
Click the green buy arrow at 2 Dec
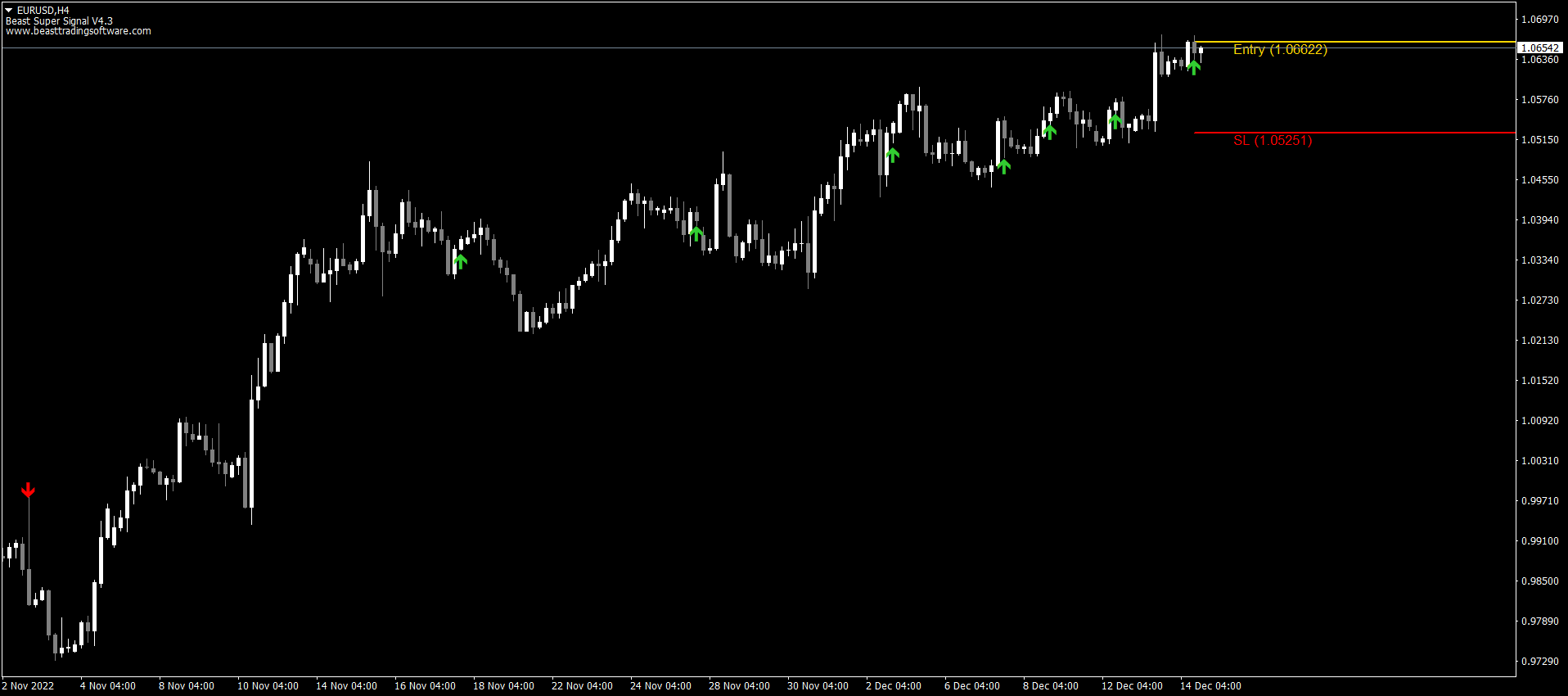coord(892,154)
